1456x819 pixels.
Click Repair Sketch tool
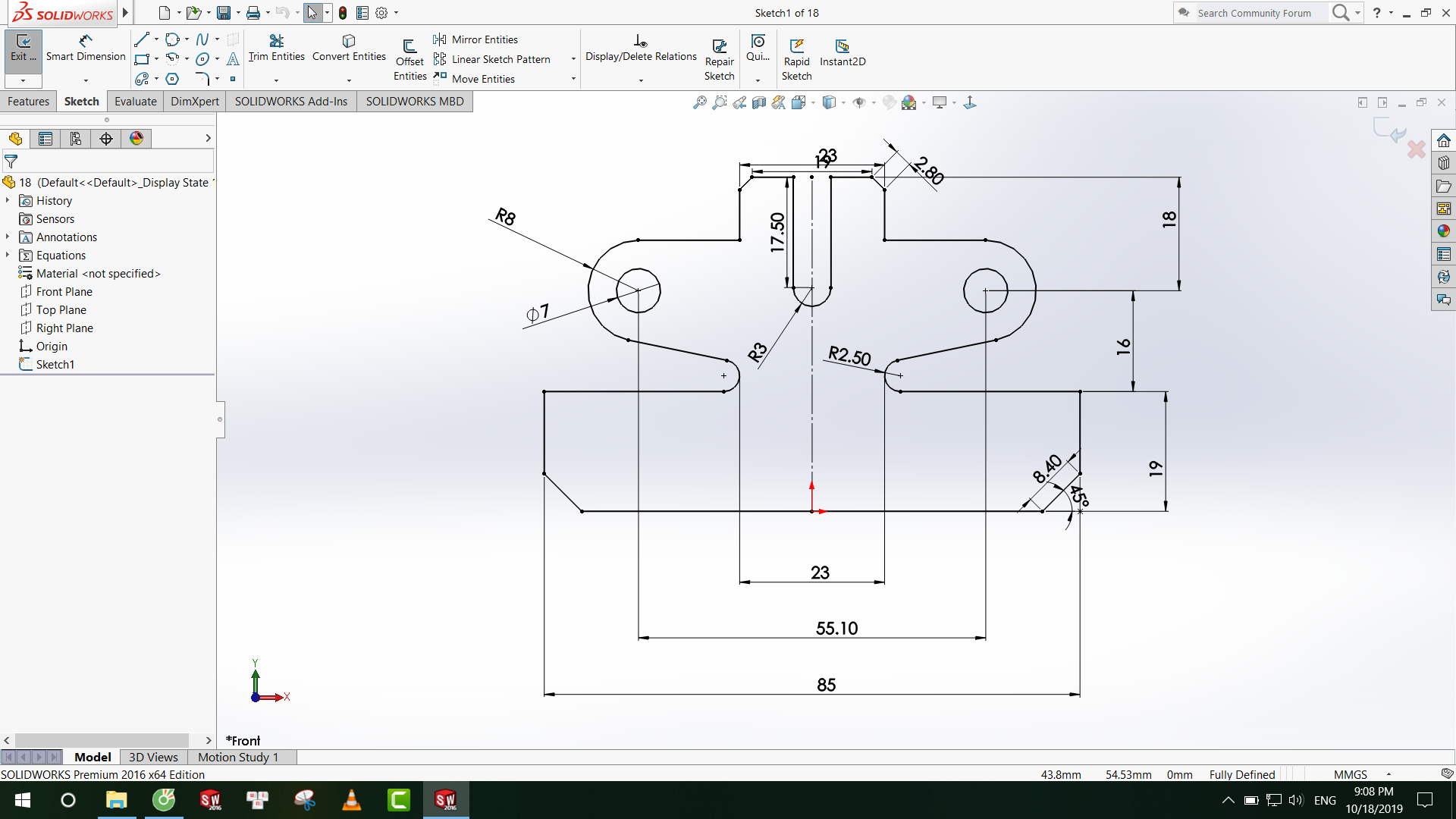[x=719, y=59]
